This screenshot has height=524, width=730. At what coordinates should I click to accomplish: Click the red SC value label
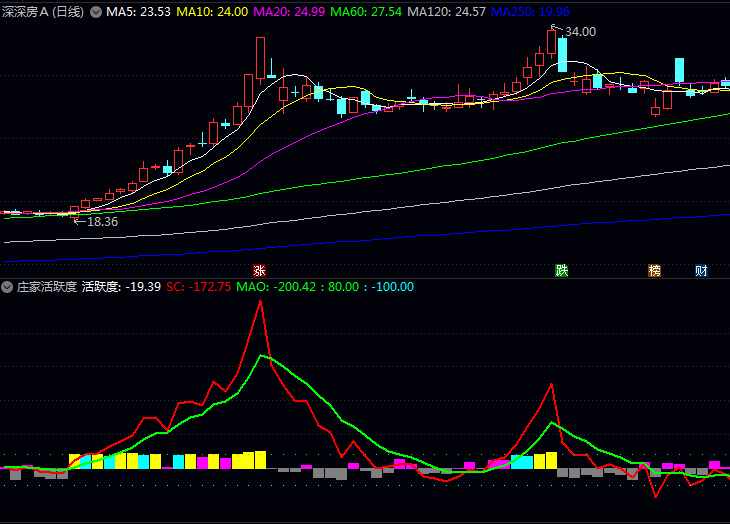pos(199,287)
